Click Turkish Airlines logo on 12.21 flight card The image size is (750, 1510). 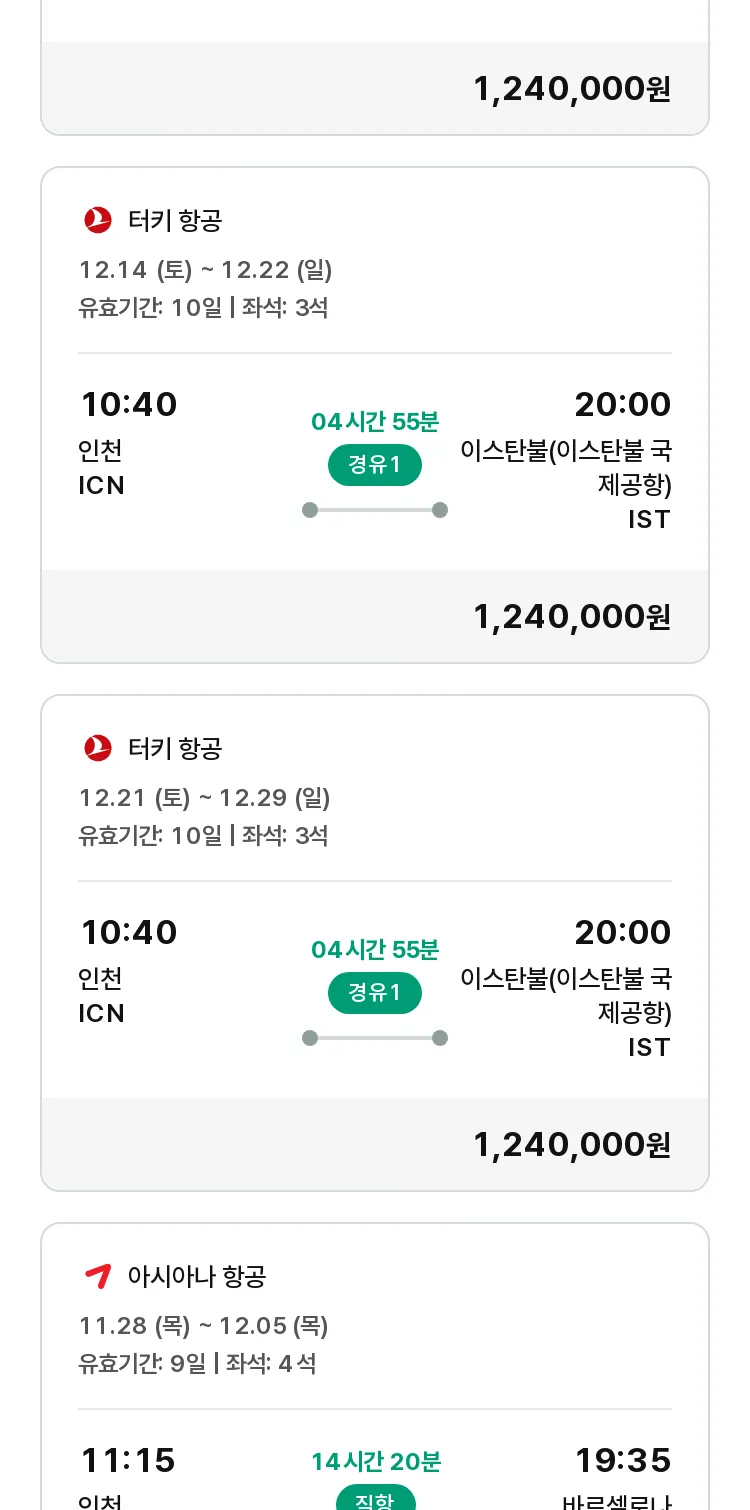[x=98, y=748]
